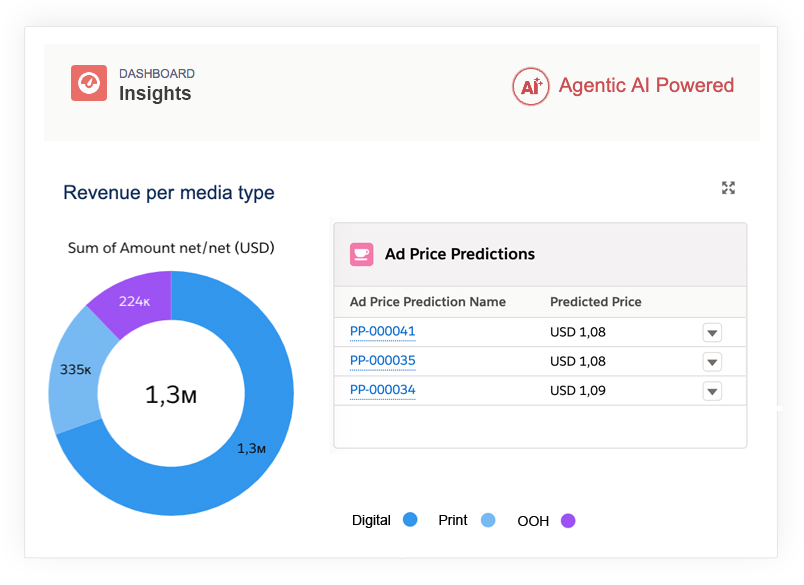
Task: Click the Sum of Amount net/net (USD) label
Action: pyautogui.click(x=171, y=248)
